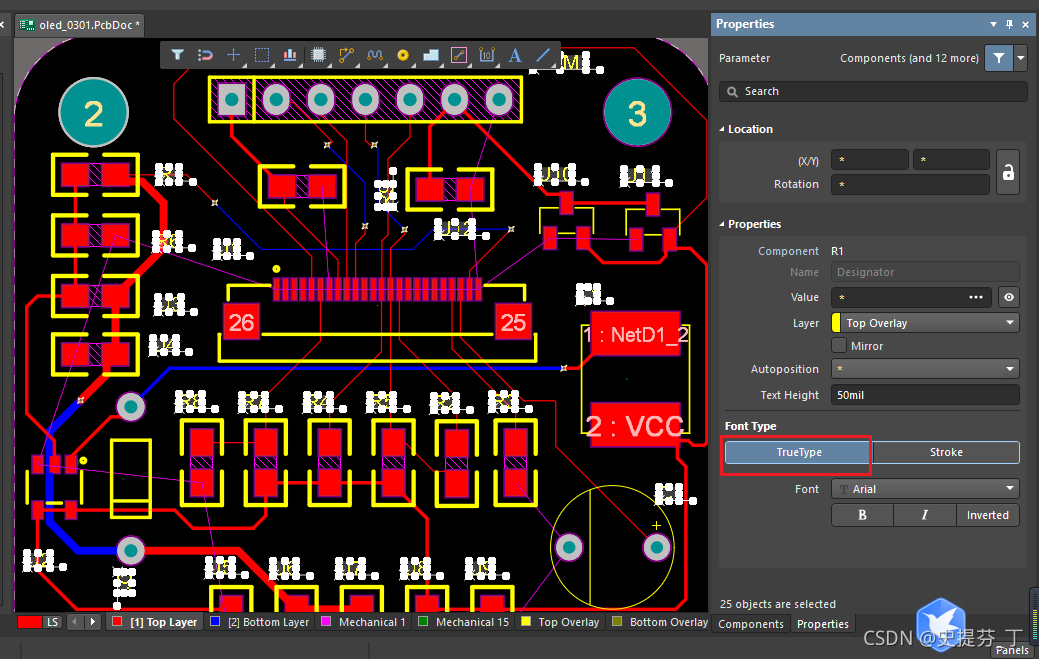Choose the dashed rectangle selection tool
This screenshot has height=659, width=1039.
tap(262, 55)
